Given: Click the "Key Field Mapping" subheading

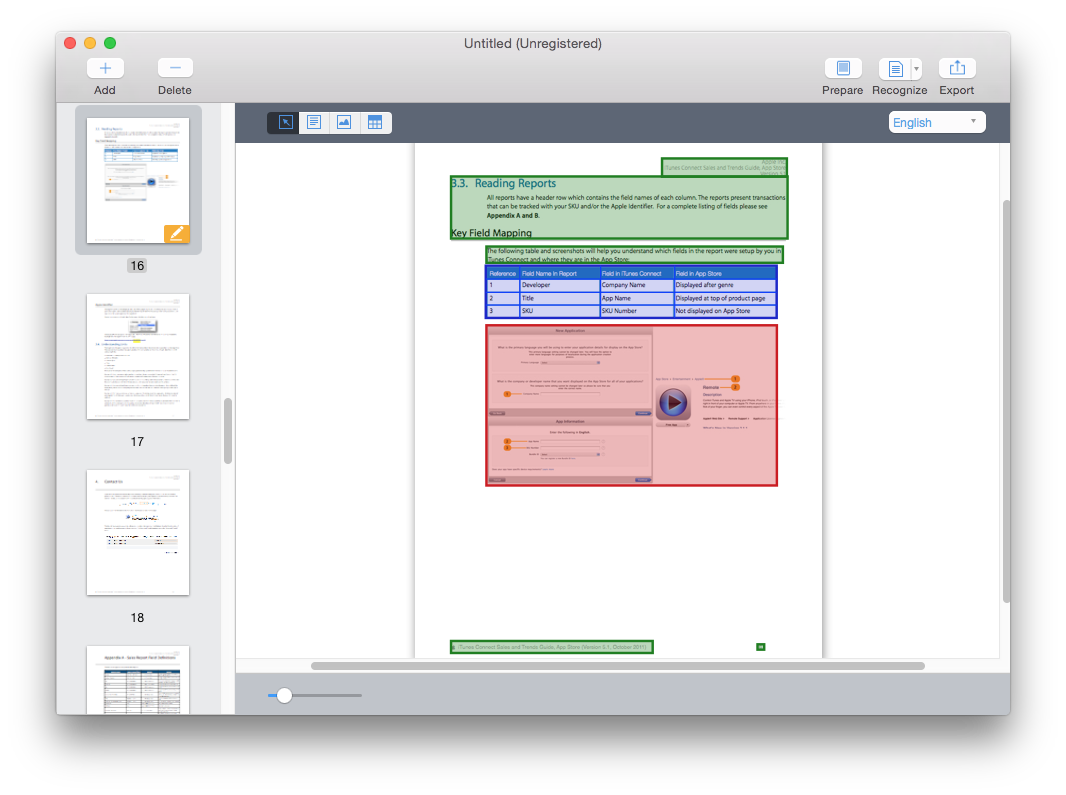Looking at the screenshot, I should tap(492, 233).
